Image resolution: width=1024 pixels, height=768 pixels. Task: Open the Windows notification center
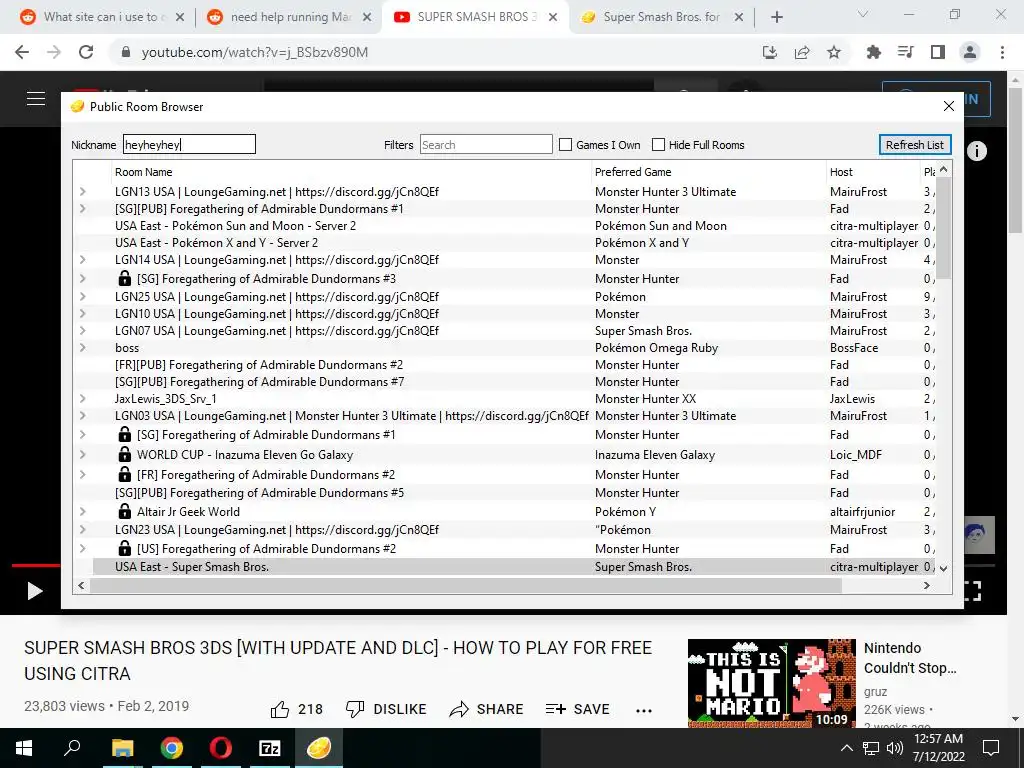991,748
